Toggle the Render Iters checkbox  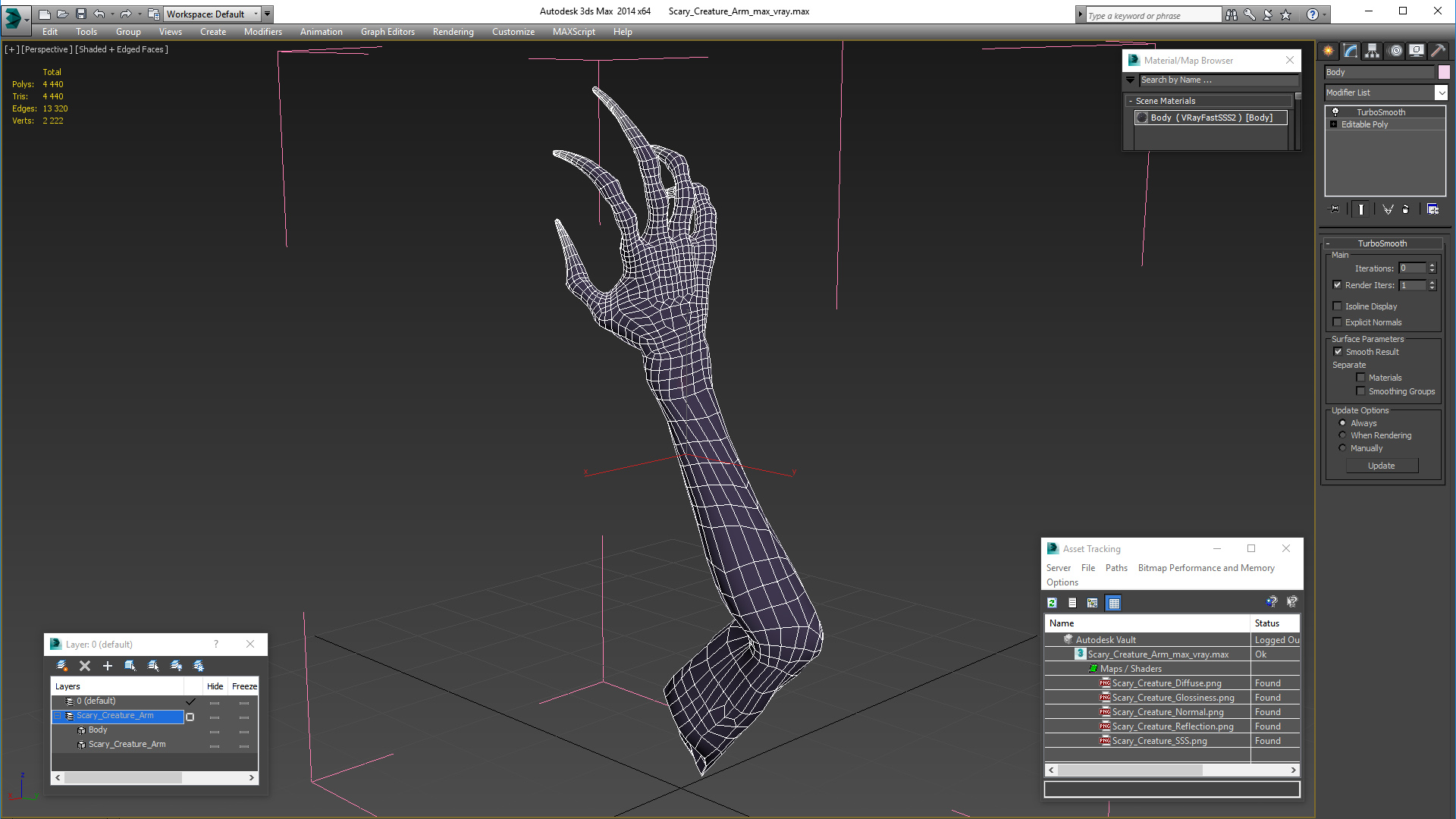[x=1338, y=285]
